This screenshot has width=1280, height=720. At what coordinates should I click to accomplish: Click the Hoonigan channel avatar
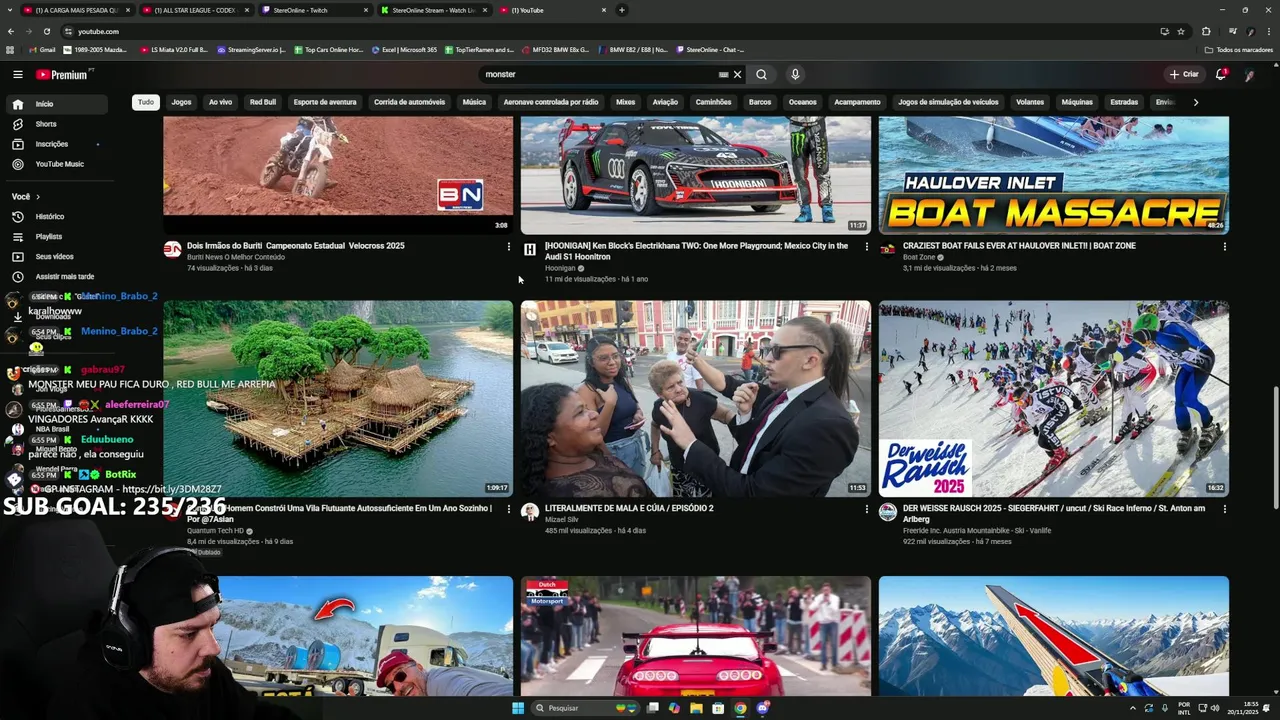pyautogui.click(x=530, y=249)
